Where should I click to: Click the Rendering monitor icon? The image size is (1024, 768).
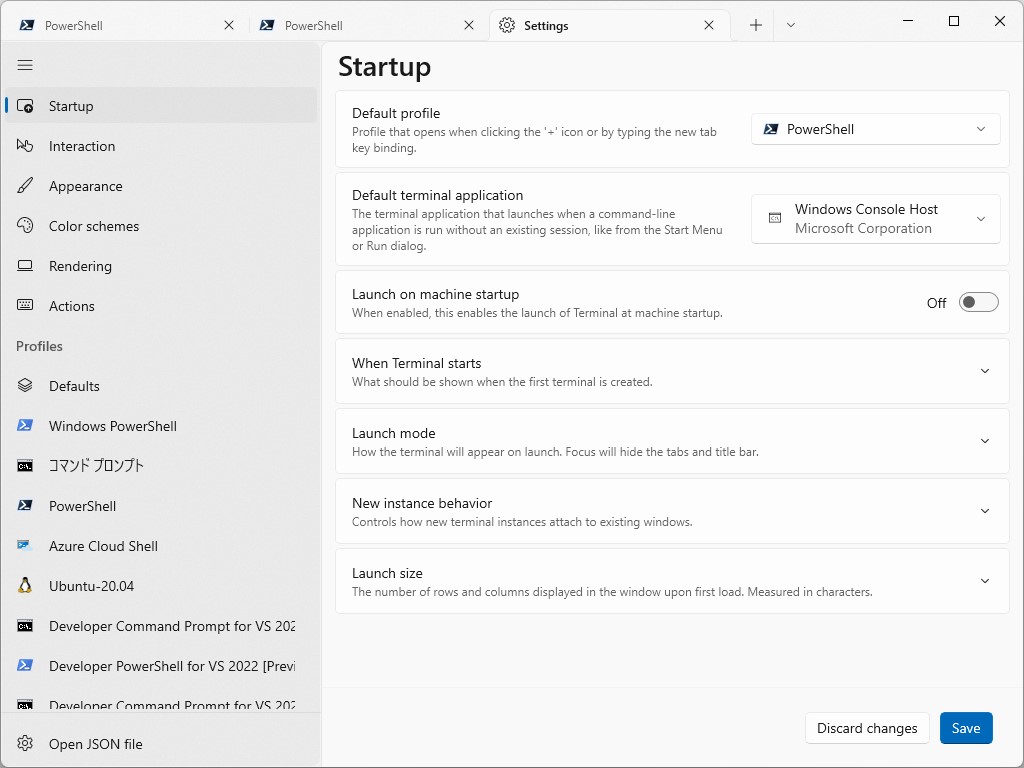click(26, 266)
